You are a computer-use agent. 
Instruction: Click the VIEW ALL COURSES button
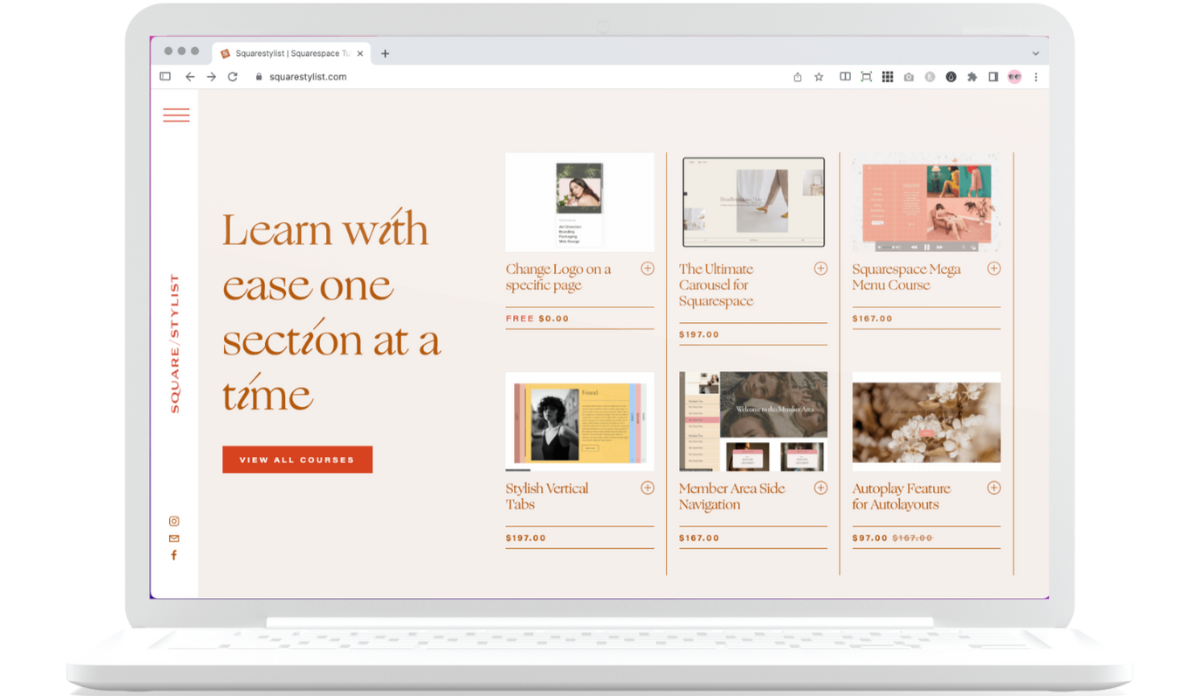point(297,460)
